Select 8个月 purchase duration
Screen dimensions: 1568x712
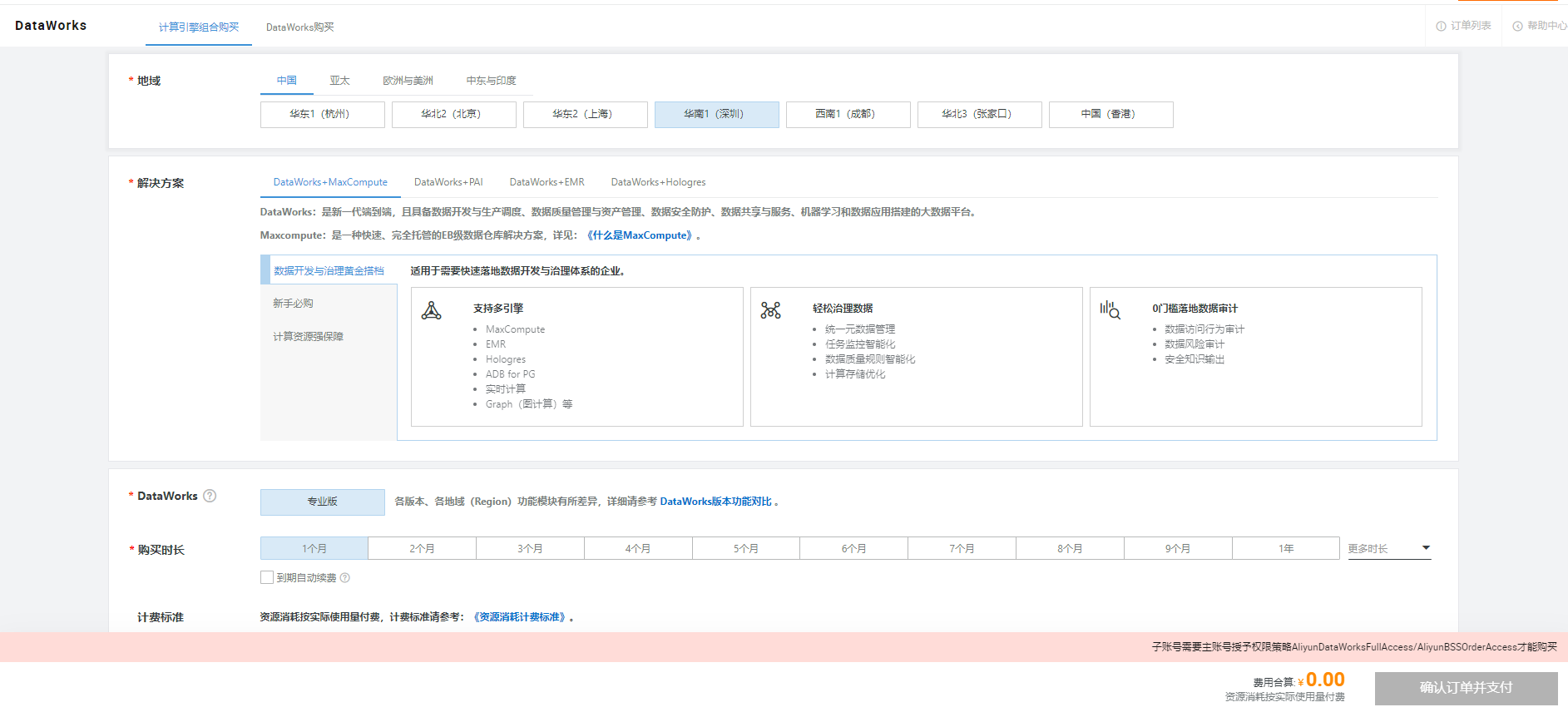[x=1071, y=549]
